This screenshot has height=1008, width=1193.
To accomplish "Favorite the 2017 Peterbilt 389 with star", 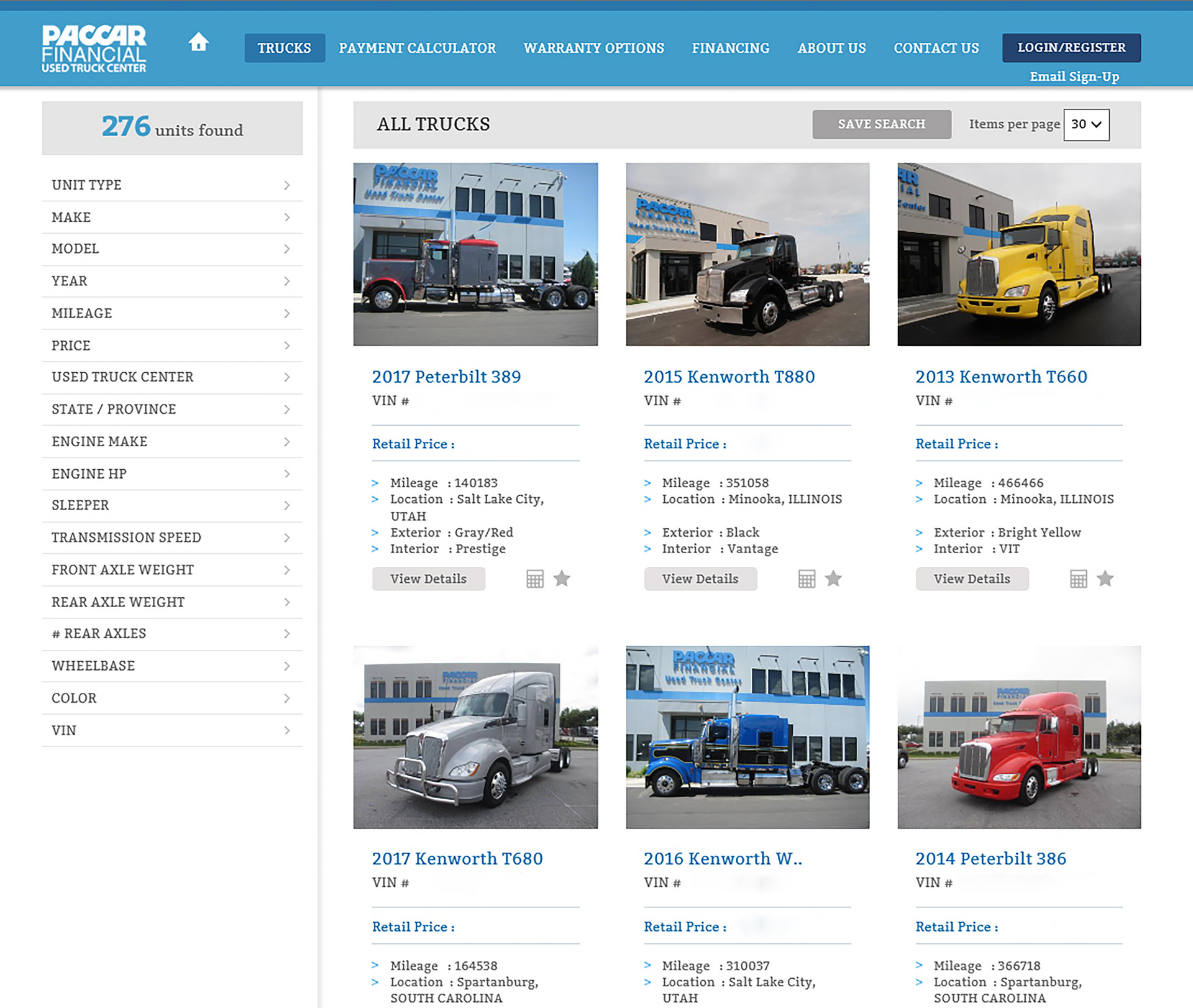I will [562, 579].
